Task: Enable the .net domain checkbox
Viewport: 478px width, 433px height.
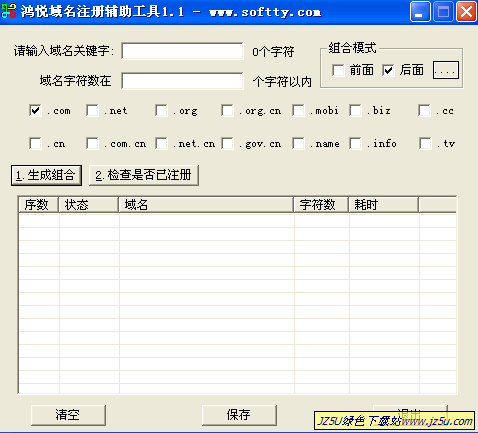Action: 92,110
